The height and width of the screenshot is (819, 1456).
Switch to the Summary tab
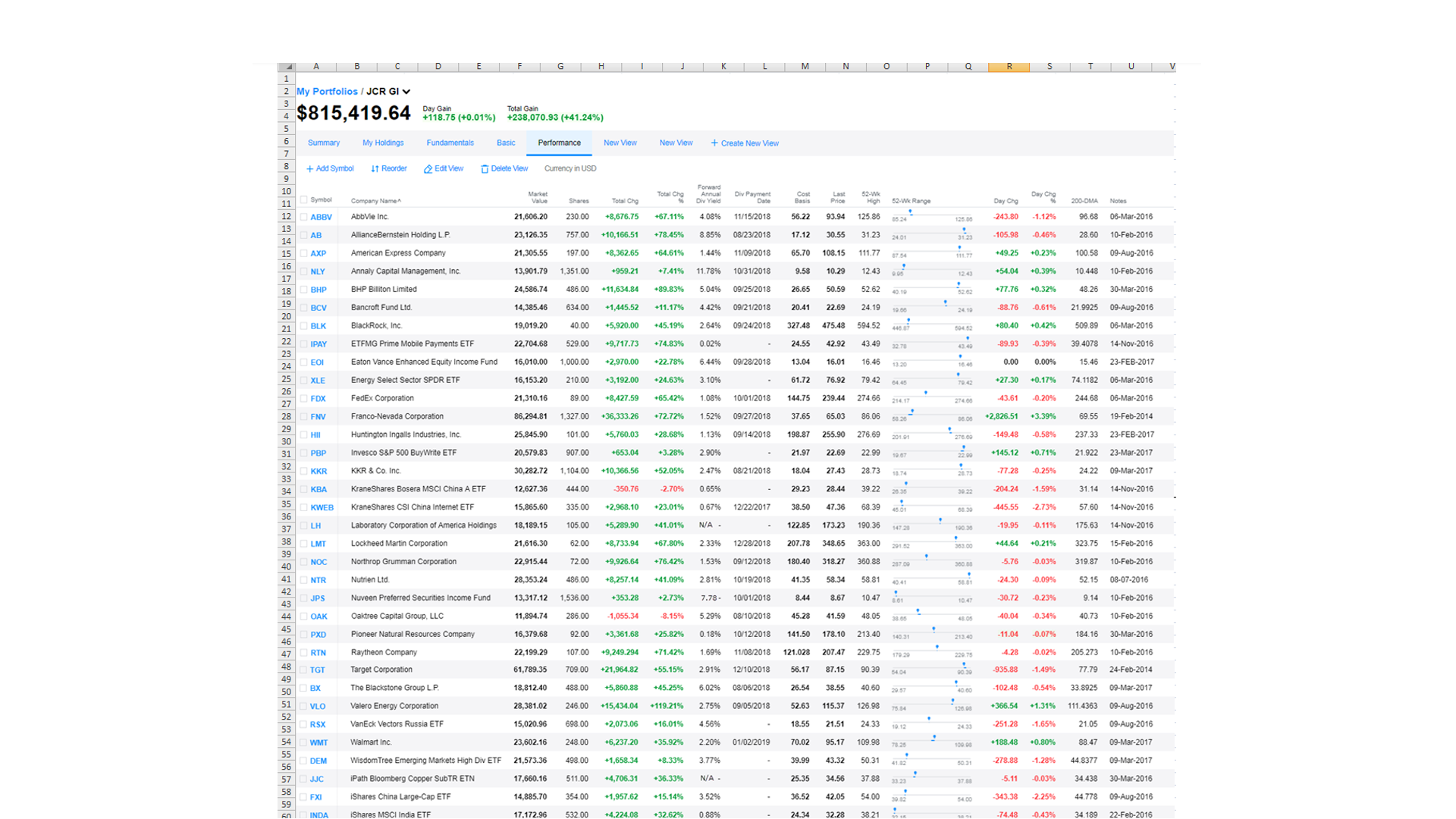(x=324, y=143)
